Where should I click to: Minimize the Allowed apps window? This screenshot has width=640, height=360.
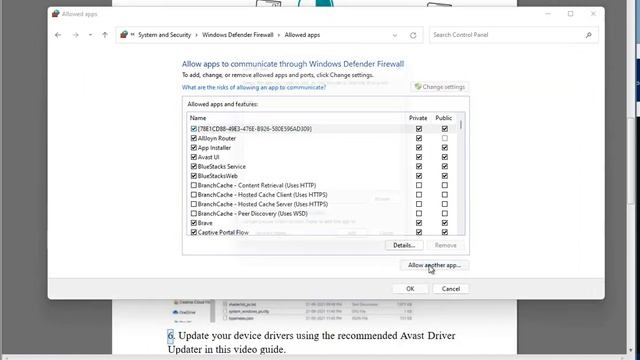(548, 14)
